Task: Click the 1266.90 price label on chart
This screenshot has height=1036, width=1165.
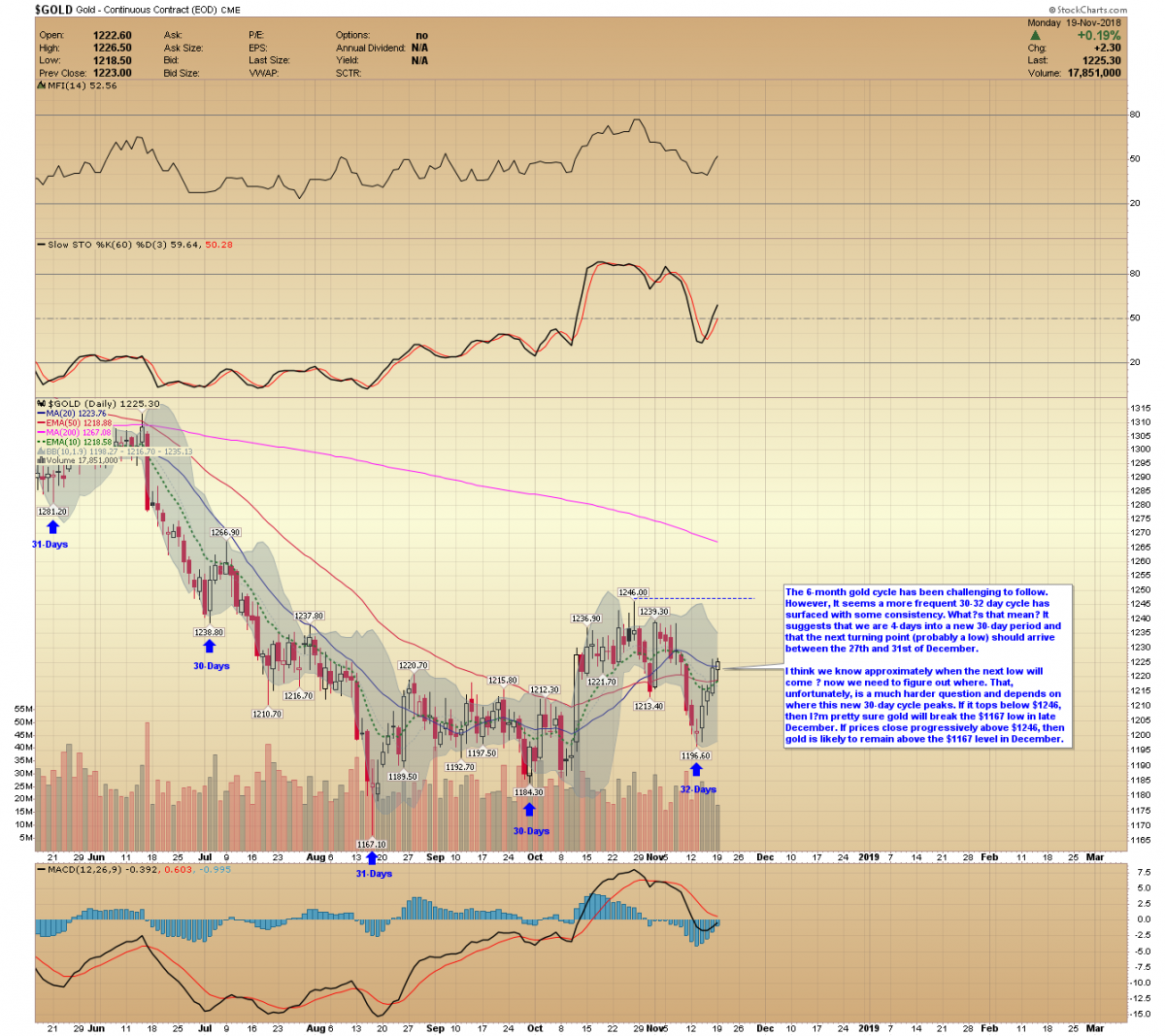Action: [225, 532]
